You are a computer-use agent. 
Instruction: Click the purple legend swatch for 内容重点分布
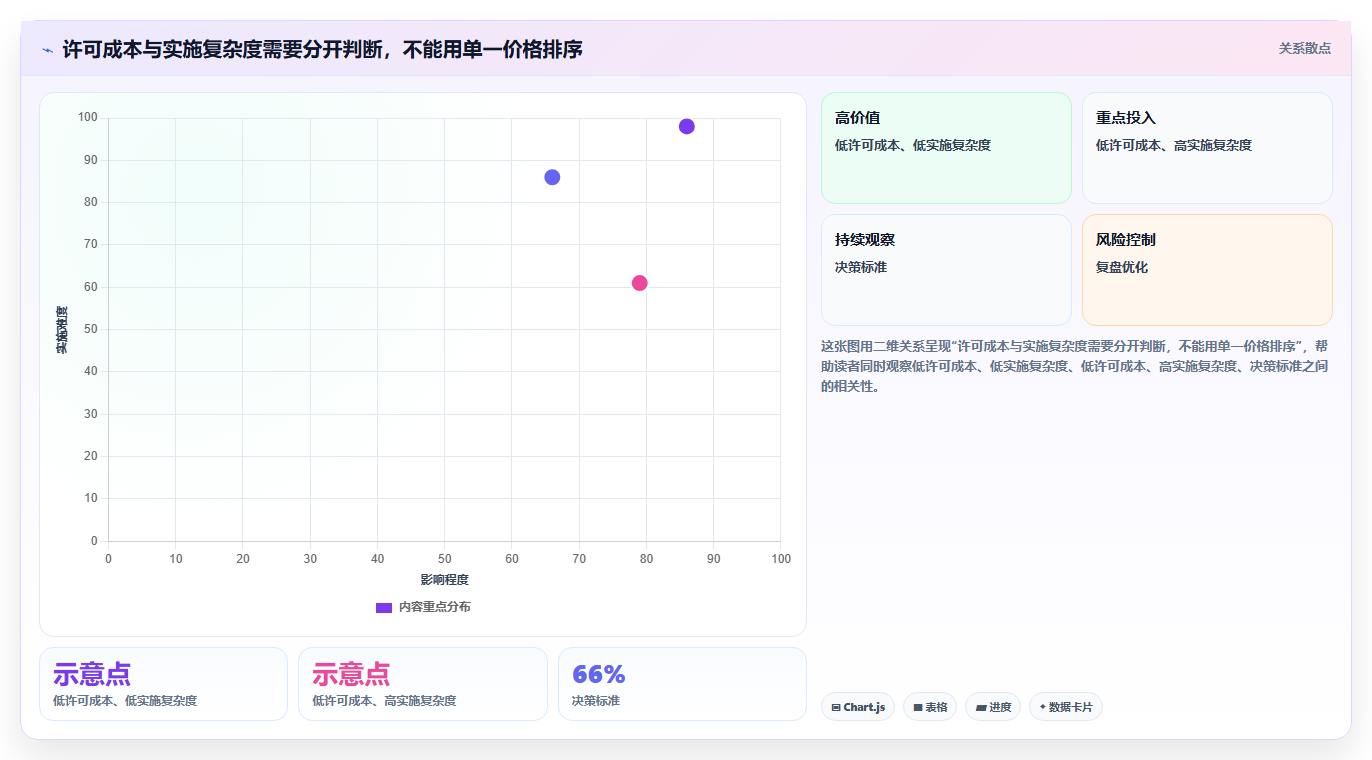point(384,607)
